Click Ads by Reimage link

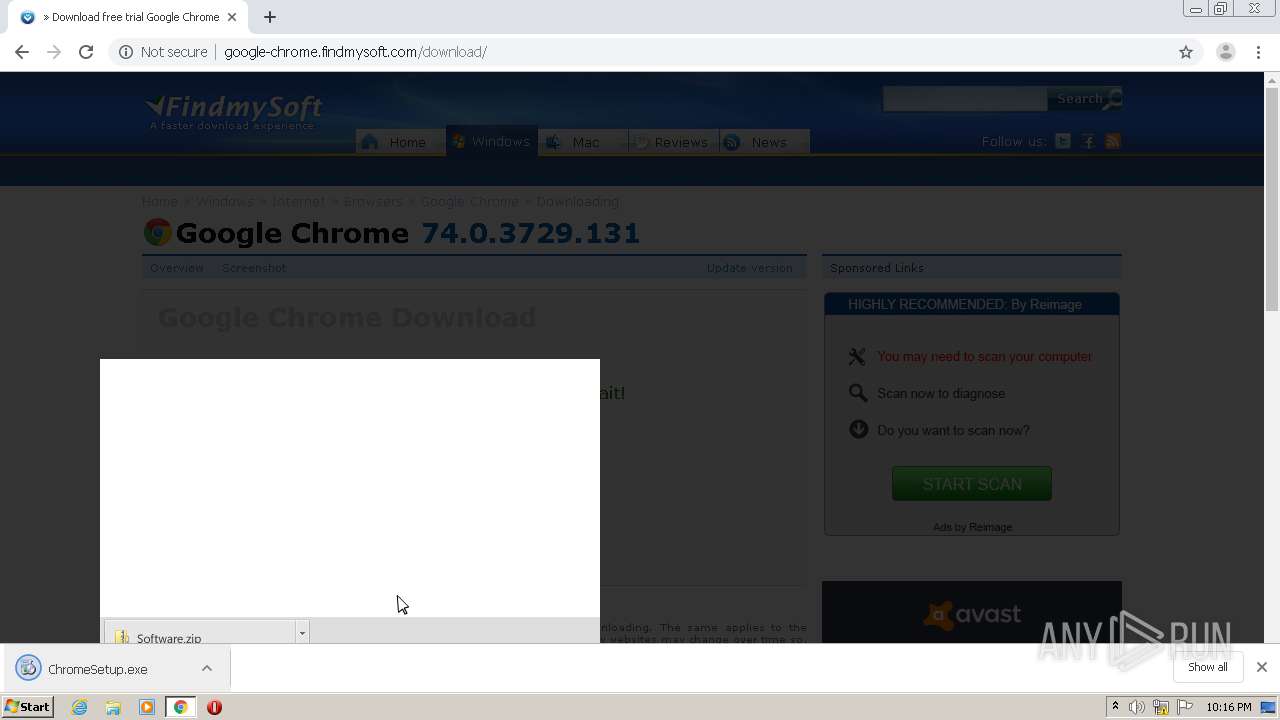(972, 527)
